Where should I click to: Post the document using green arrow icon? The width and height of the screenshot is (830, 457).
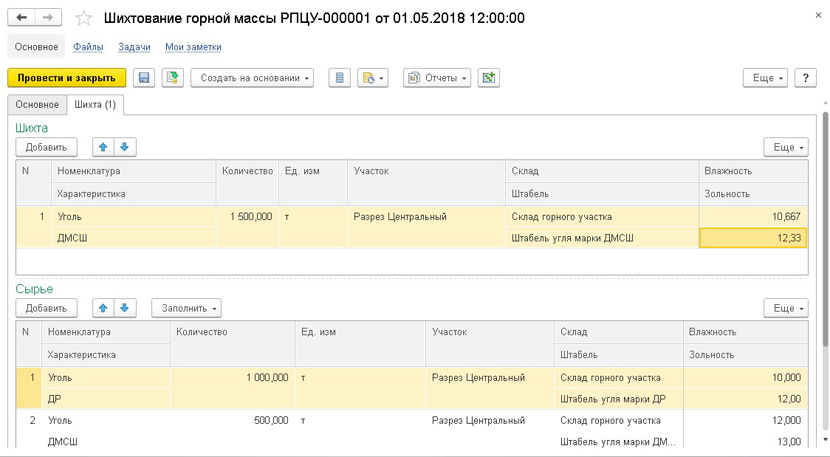coord(172,78)
